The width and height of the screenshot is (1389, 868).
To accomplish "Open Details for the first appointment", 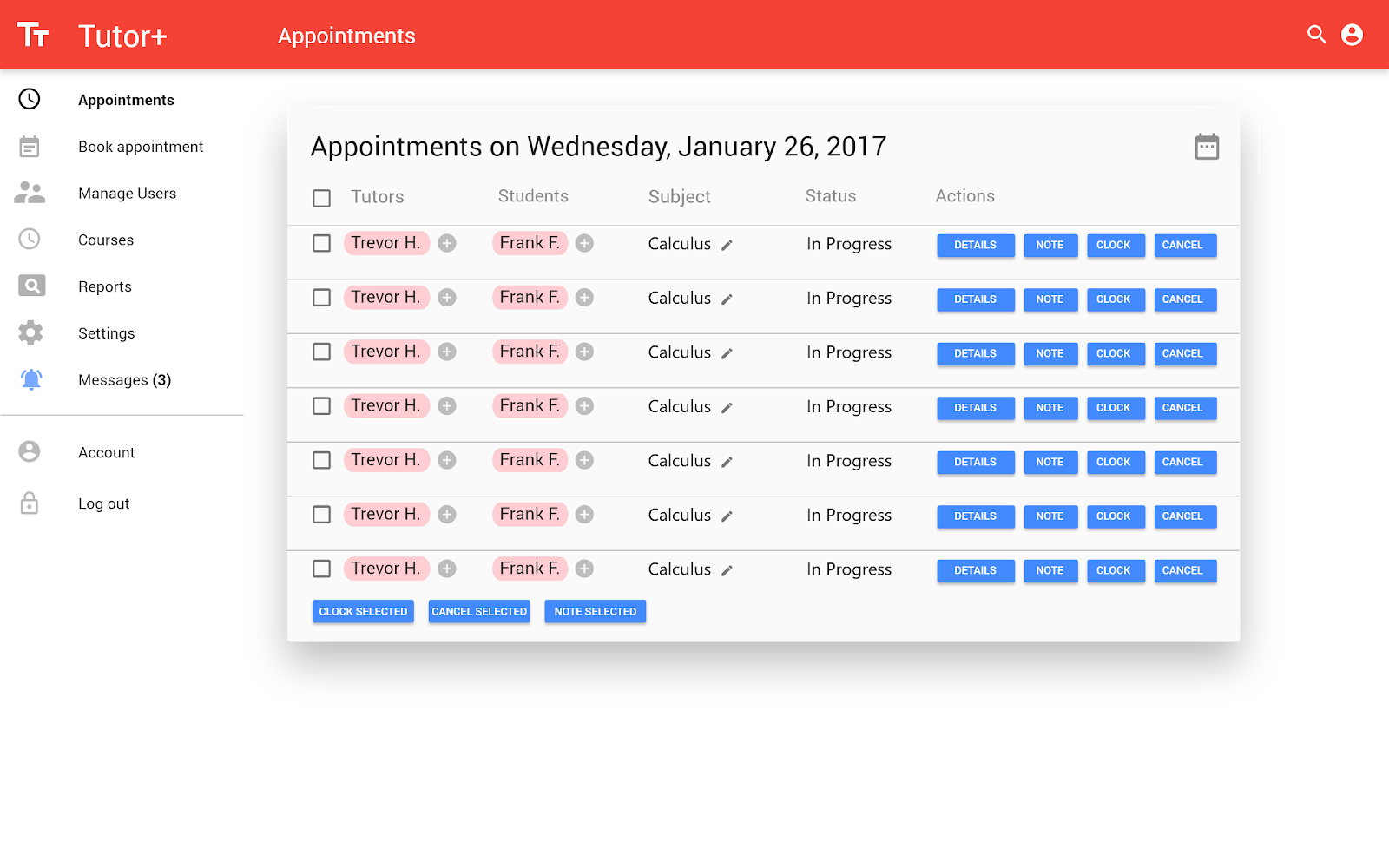I will 975,246.
